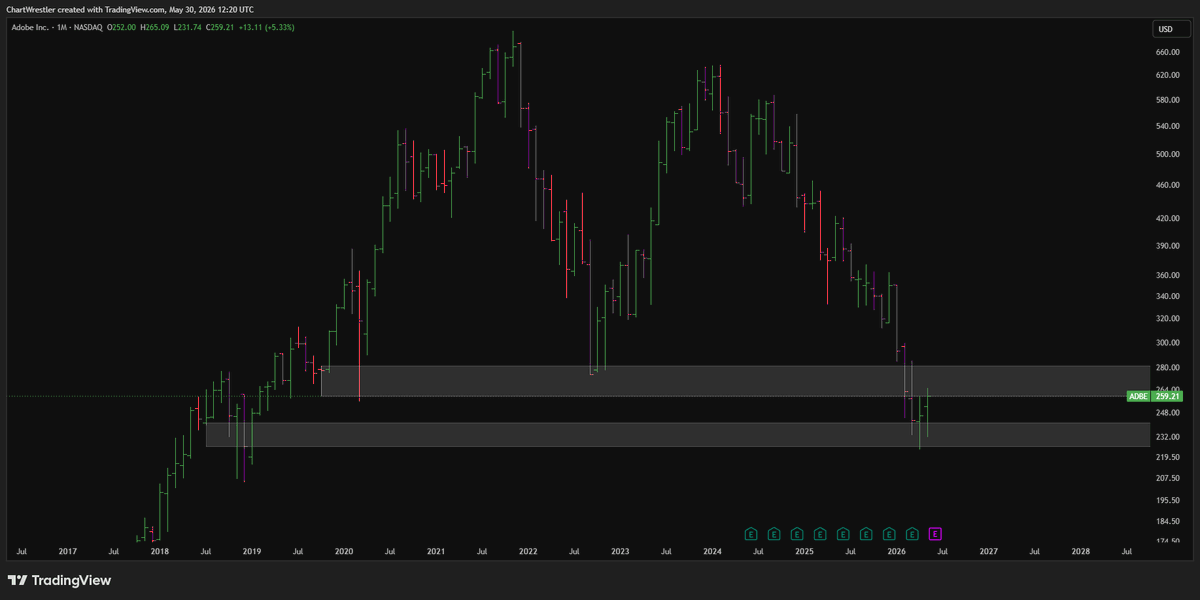1200x600 pixels.
Task: Click the 207.50 price axis label
Action: point(1169,478)
